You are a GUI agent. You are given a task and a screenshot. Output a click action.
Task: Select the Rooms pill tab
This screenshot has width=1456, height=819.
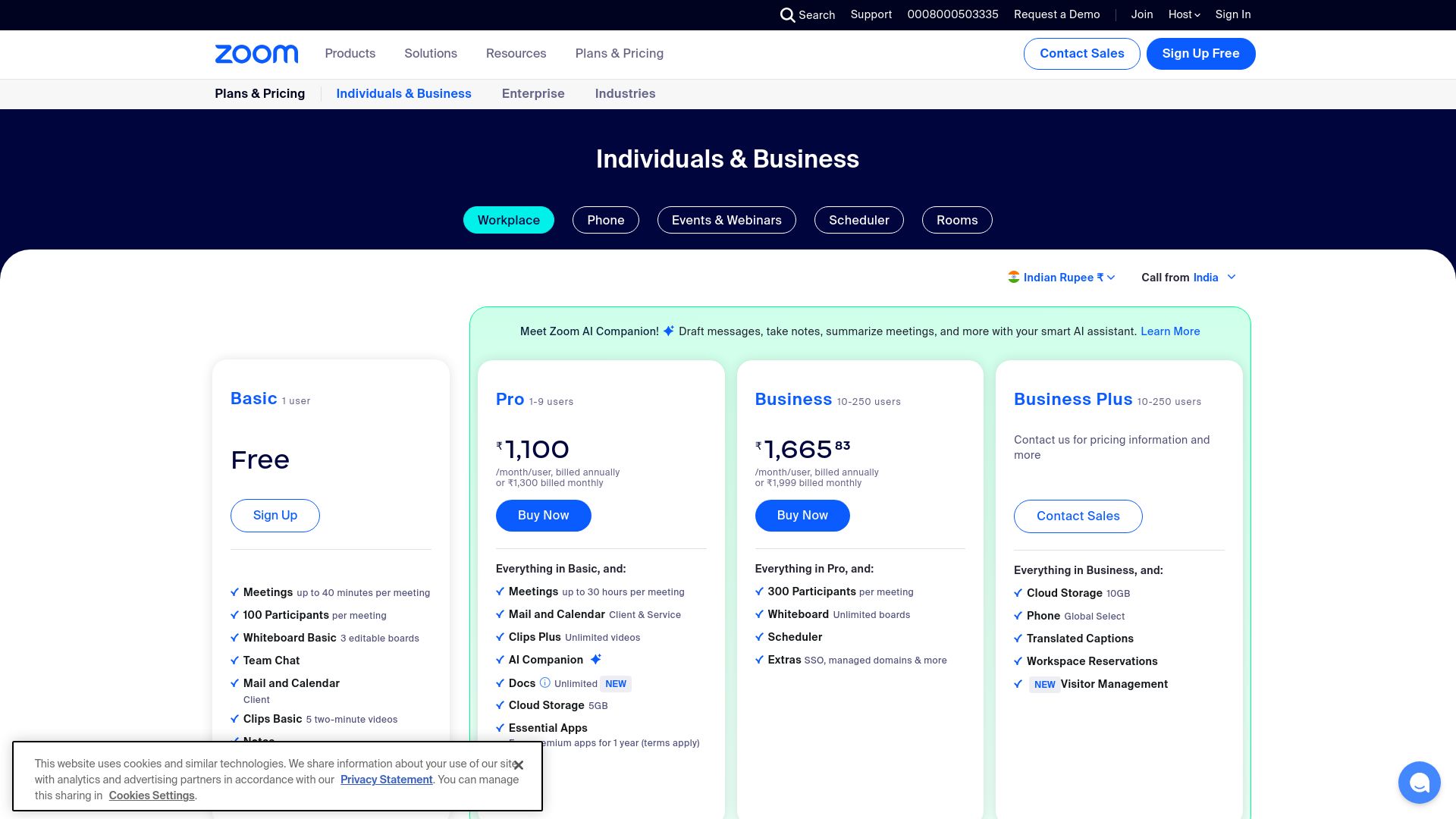(957, 220)
